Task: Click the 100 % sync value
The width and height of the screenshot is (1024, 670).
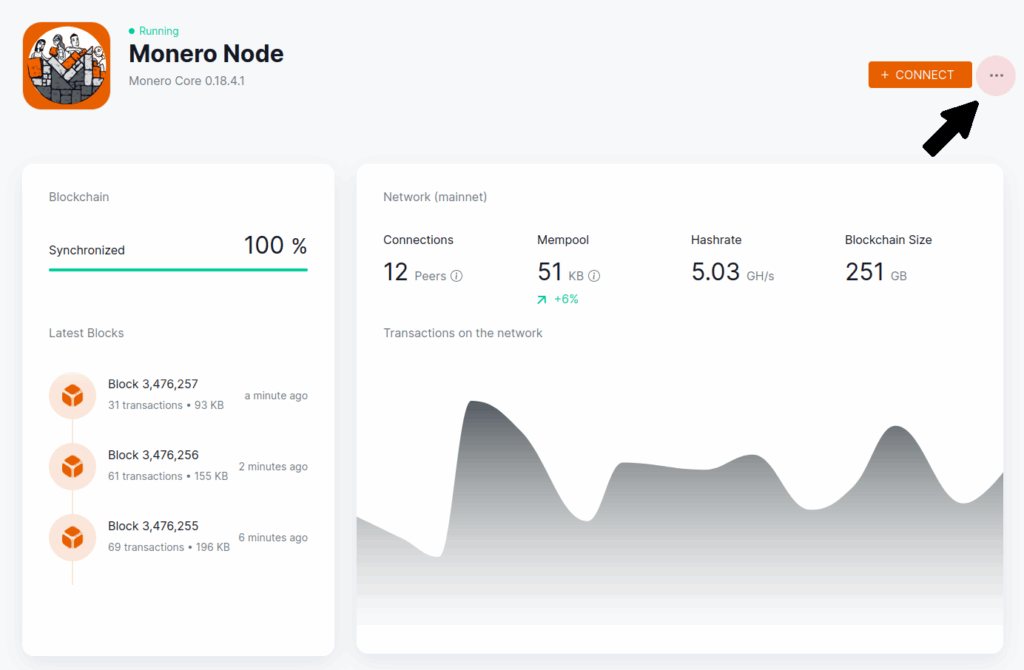Action: [275, 246]
